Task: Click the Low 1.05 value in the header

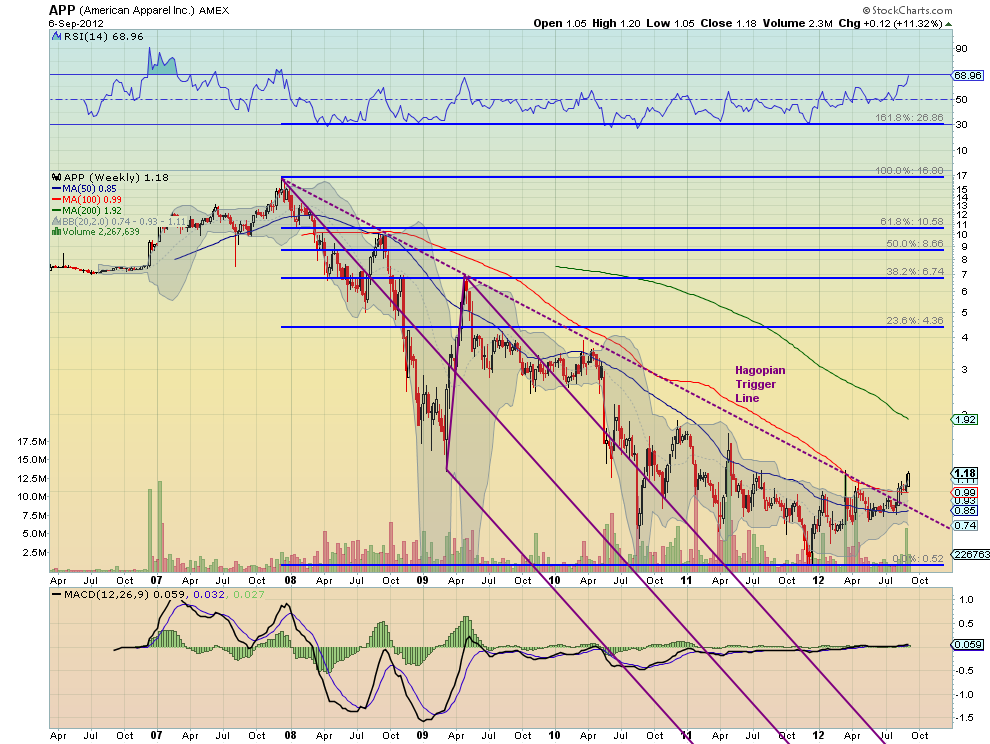Action: click(x=670, y=23)
